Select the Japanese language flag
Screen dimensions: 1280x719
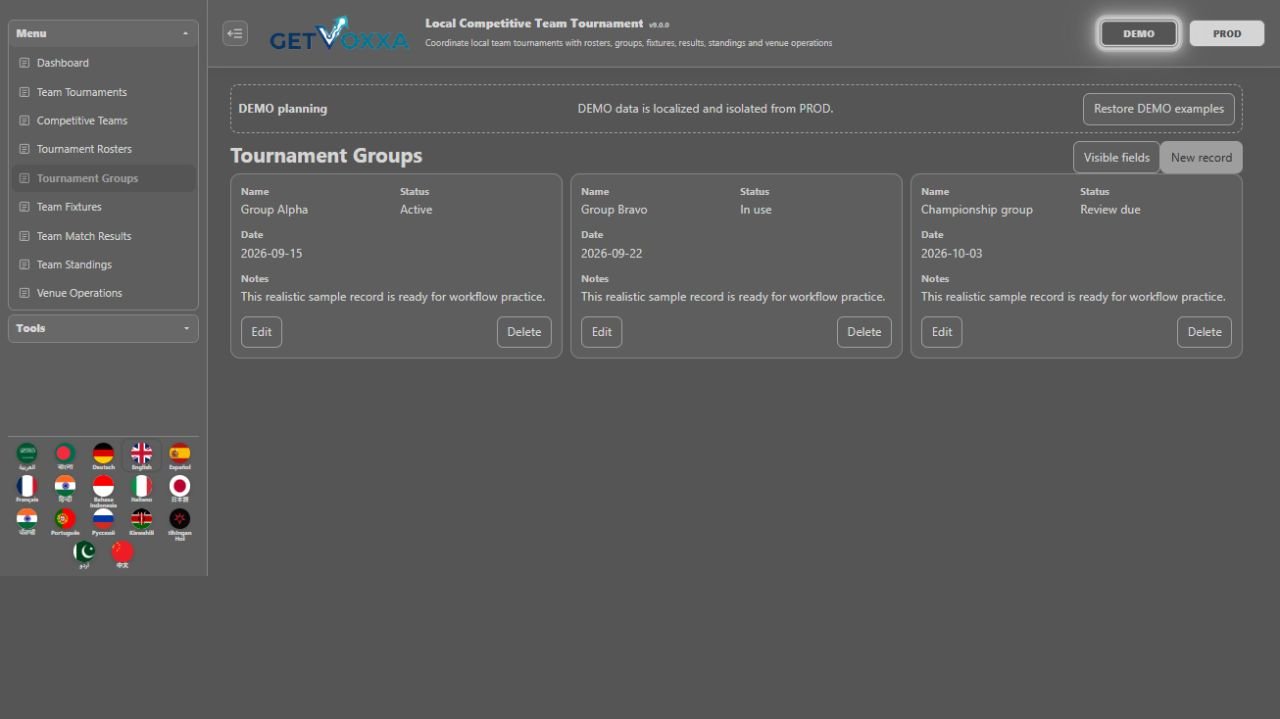(180, 487)
